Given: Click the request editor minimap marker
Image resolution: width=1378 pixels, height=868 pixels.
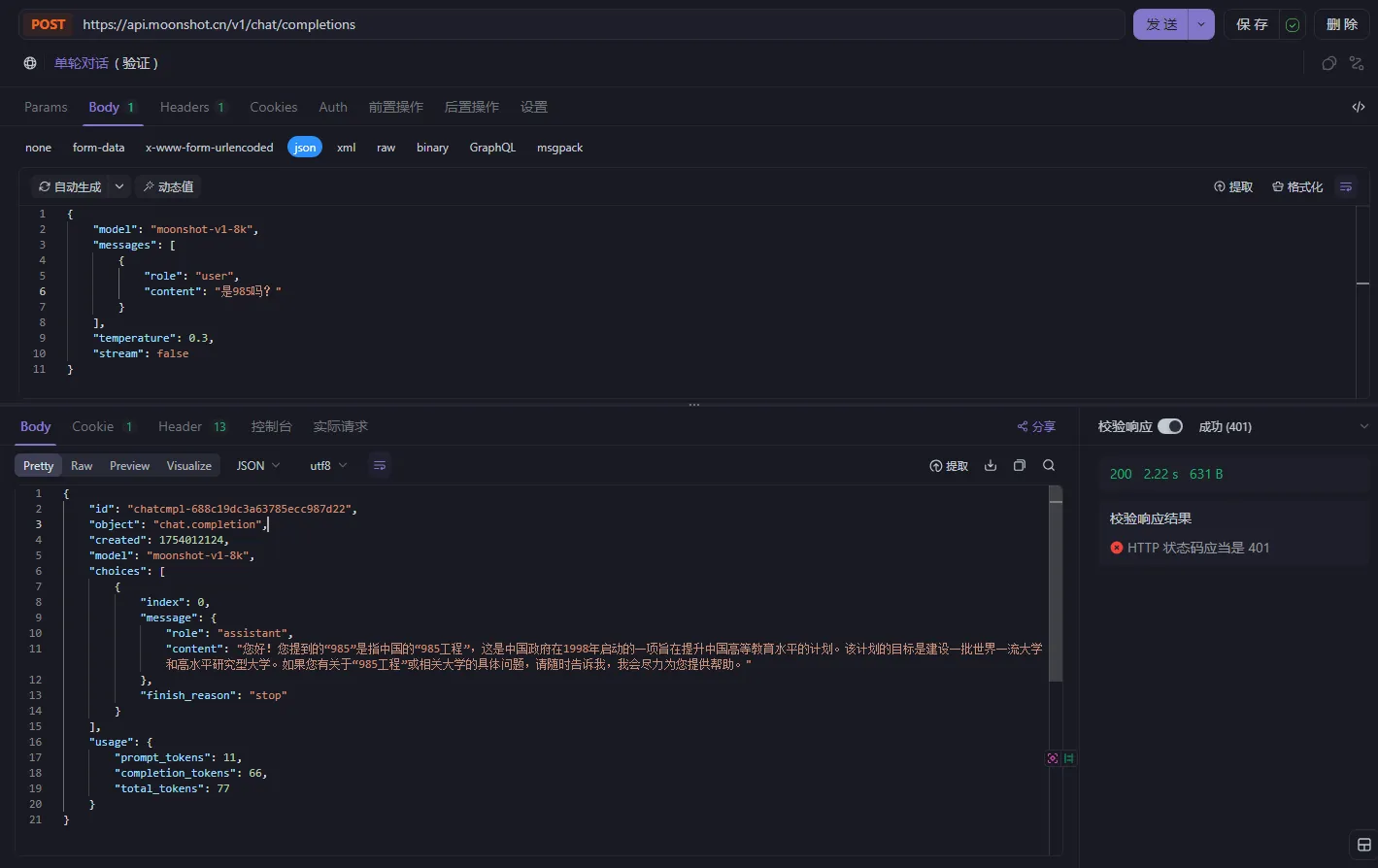Looking at the screenshot, I should (1362, 284).
